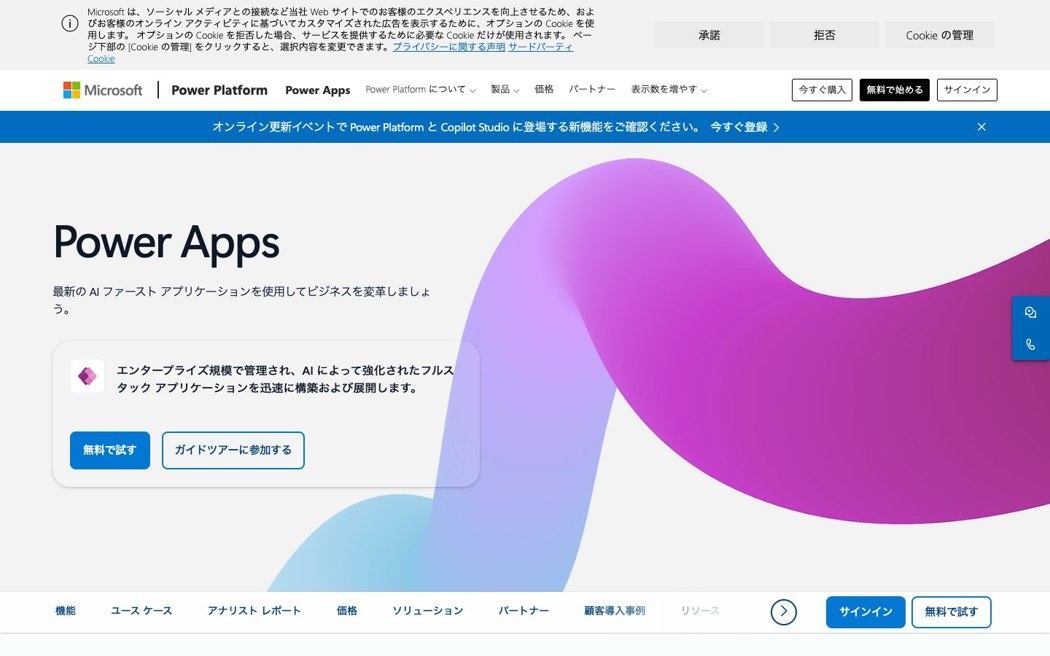1050x656 pixels.
Task: Click Power Apps header link
Action: pos(317,90)
